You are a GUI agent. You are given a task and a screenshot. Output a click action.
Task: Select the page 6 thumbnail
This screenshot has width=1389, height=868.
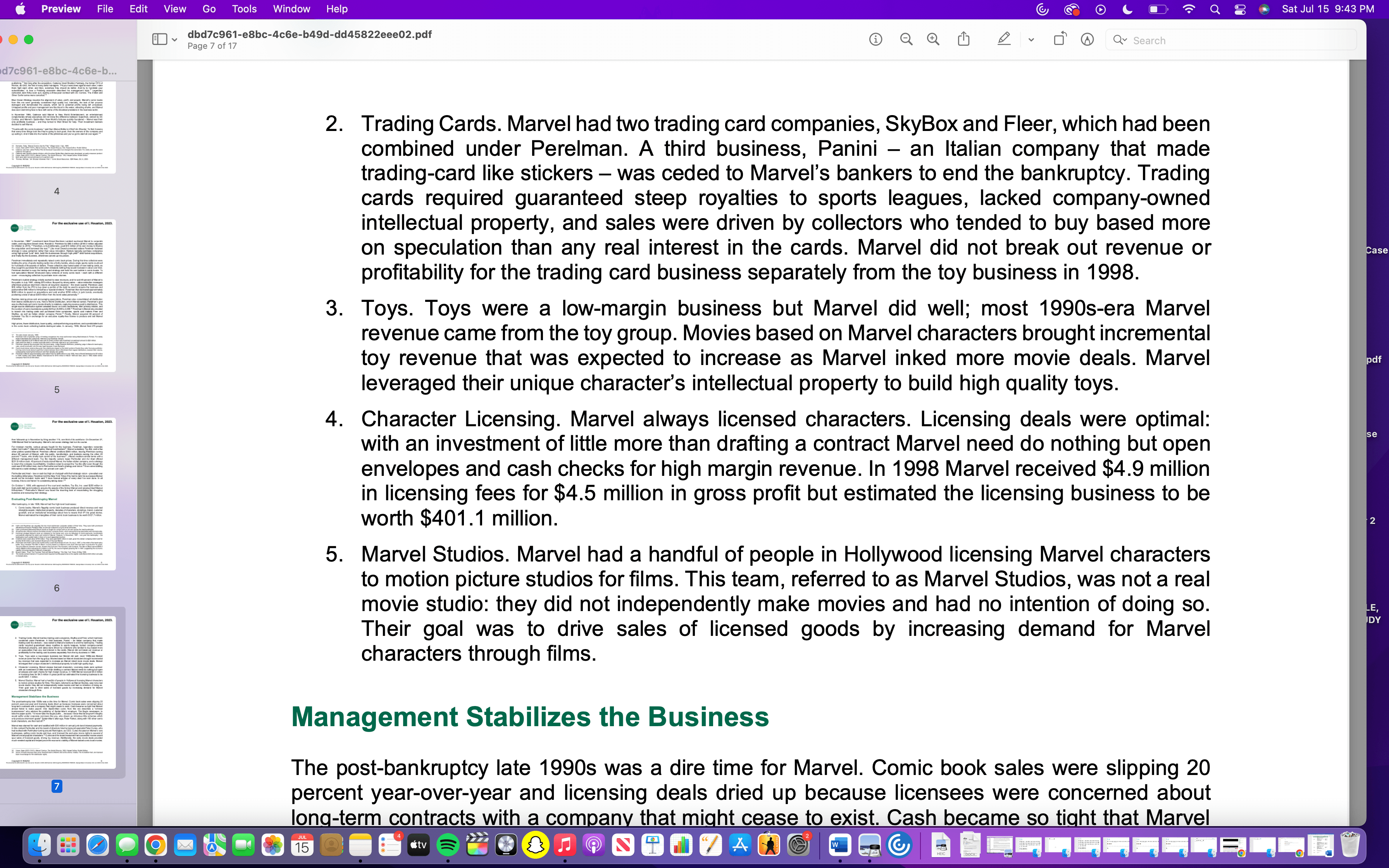tap(57, 494)
